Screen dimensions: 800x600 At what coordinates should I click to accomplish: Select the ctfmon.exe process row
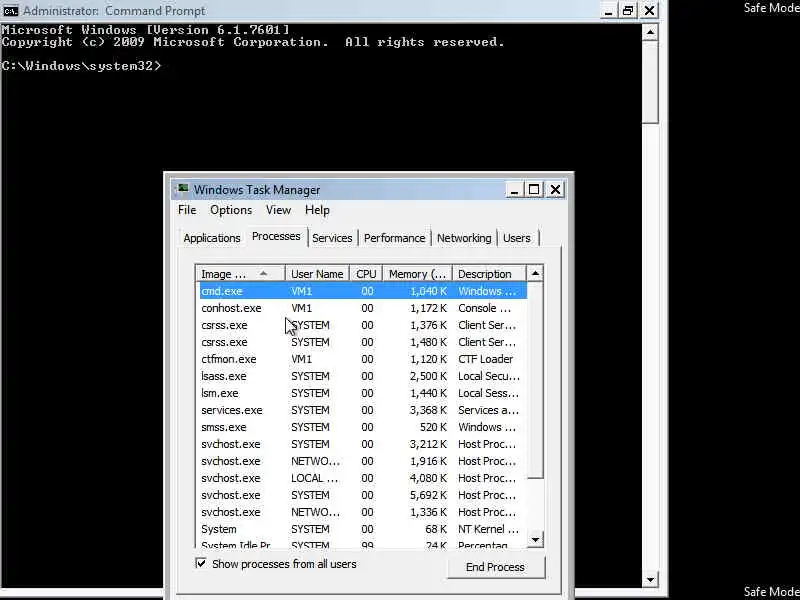click(362, 359)
